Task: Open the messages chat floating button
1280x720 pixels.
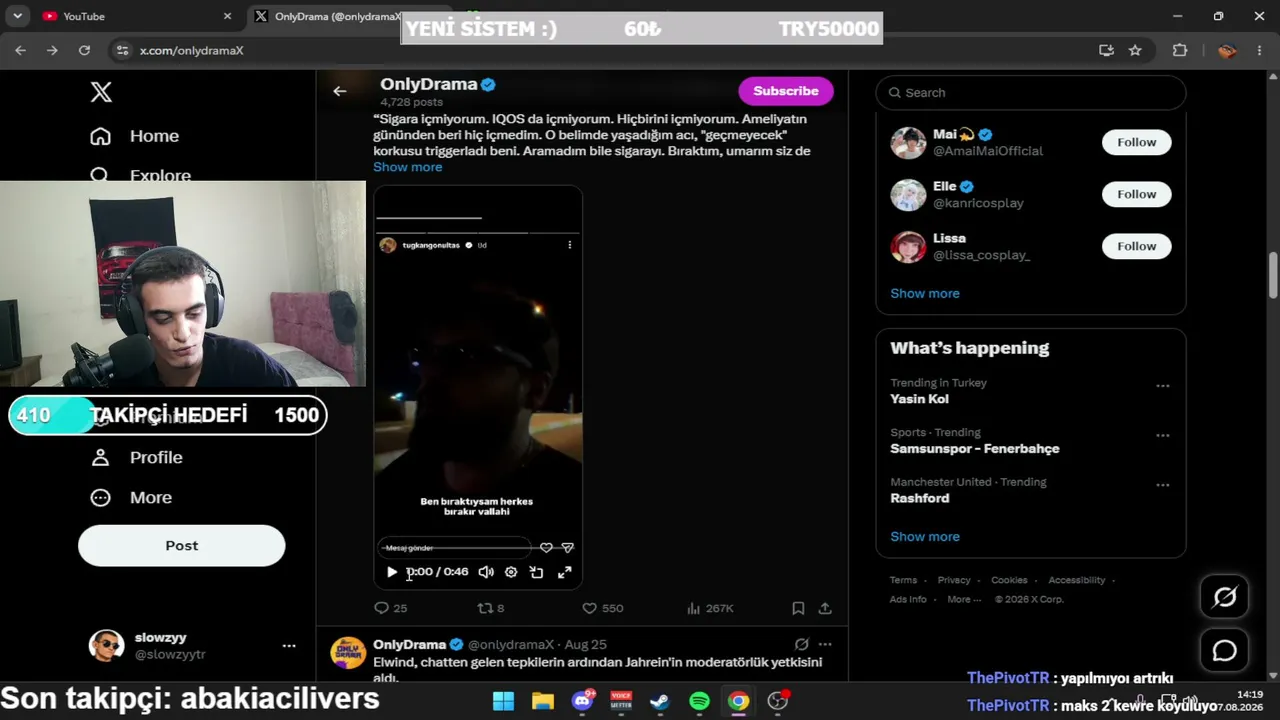Action: pos(1225,651)
